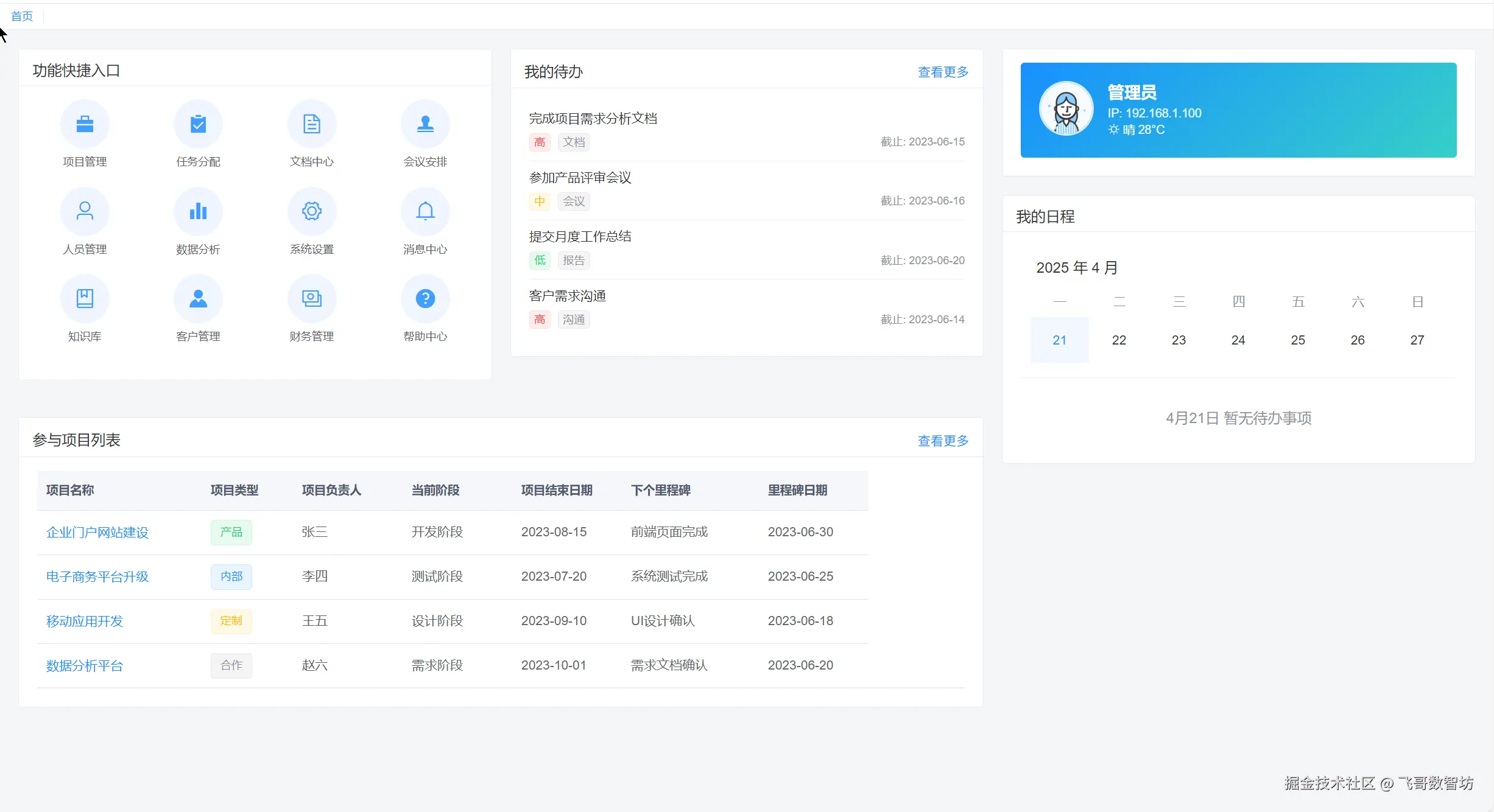Select calendar date 26
Viewport: 1494px width, 812px height.
coord(1358,340)
